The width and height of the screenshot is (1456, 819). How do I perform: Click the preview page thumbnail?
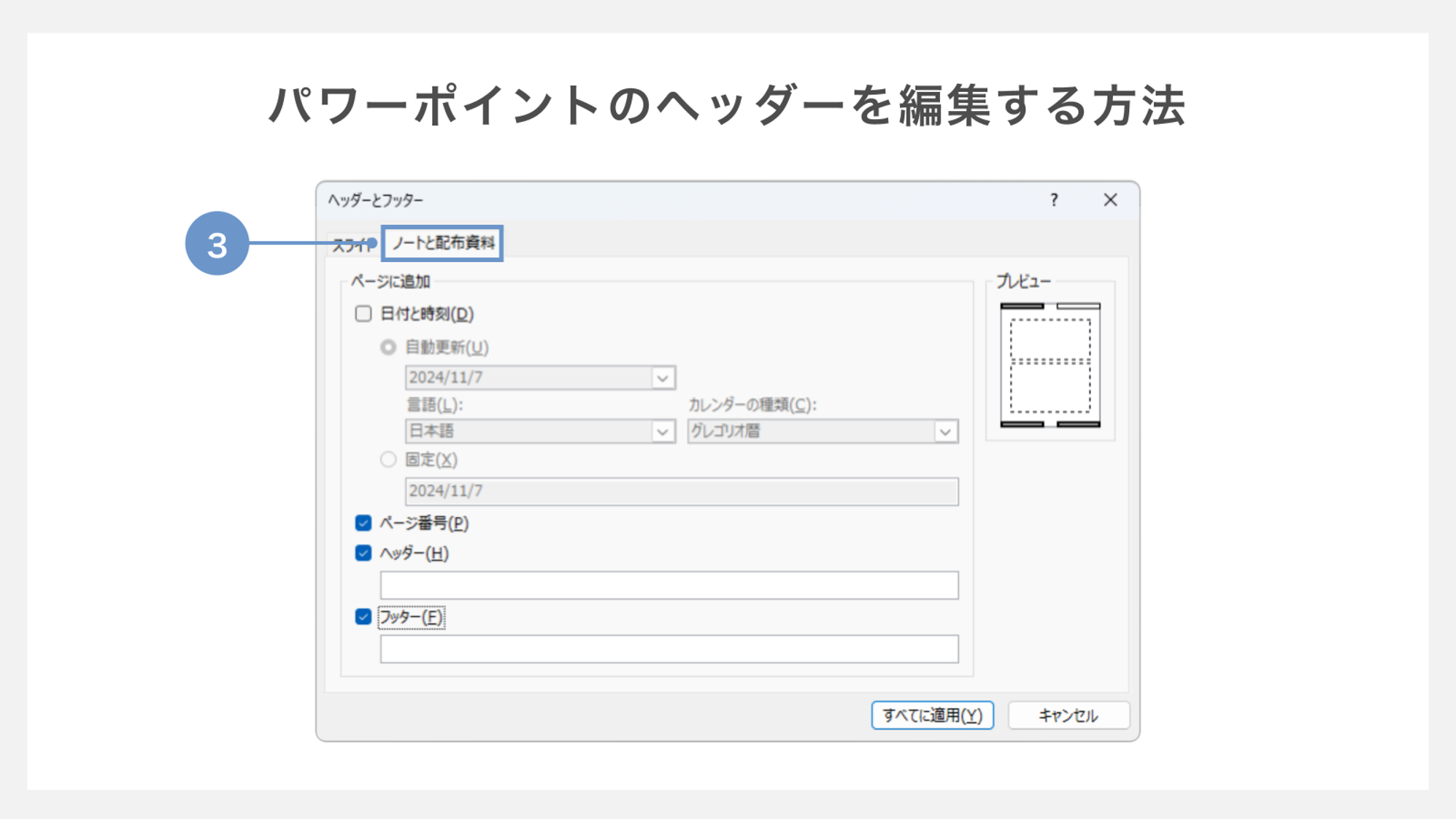[x=1050, y=365]
